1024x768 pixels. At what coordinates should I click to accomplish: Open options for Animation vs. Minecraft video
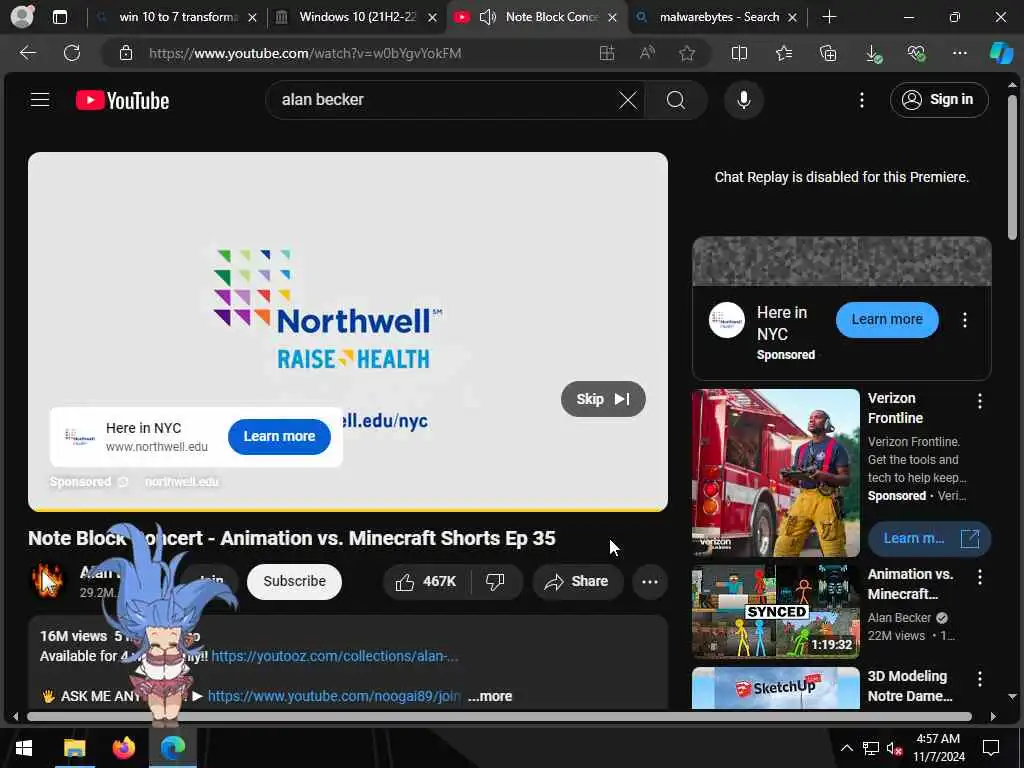tap(979, 577)
